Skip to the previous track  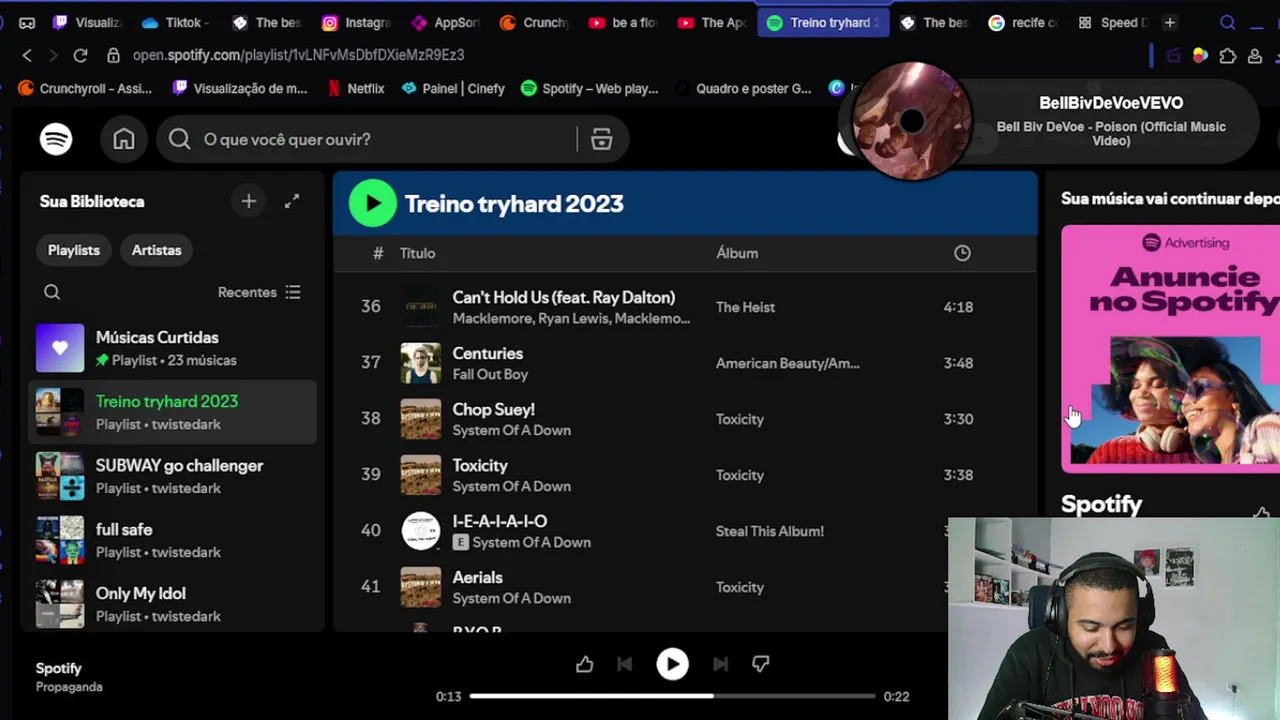625,664
